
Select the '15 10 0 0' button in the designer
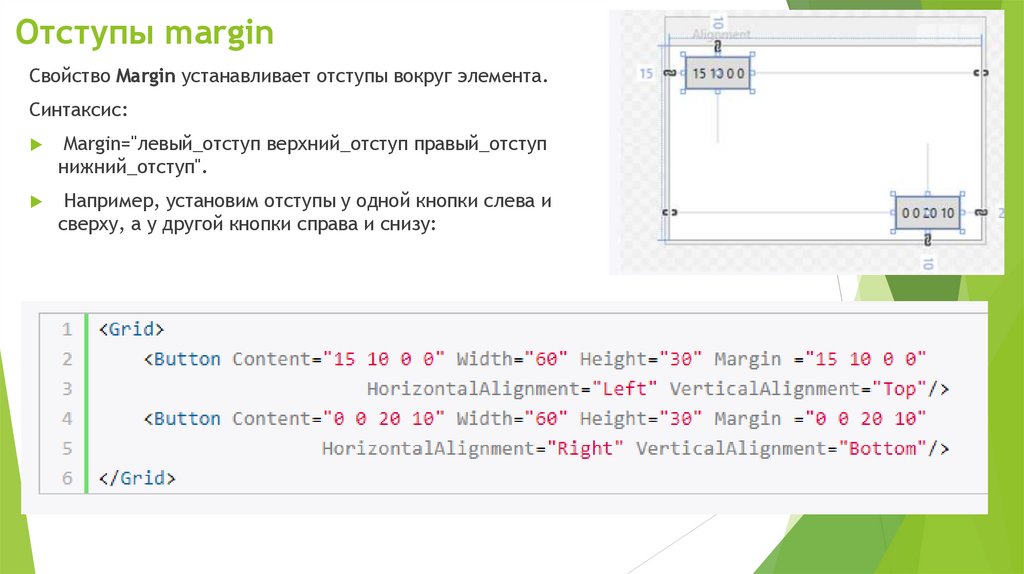point(718,73)
